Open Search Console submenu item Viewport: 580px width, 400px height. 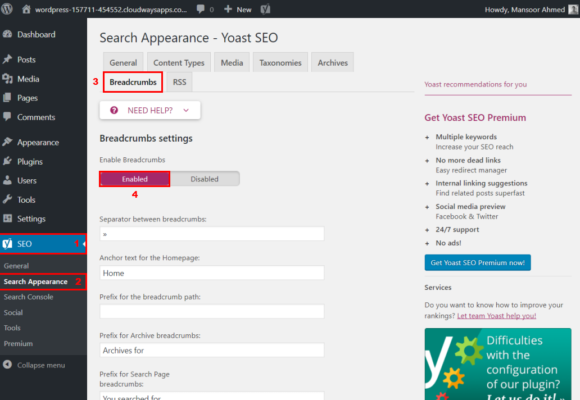point(28,297)
